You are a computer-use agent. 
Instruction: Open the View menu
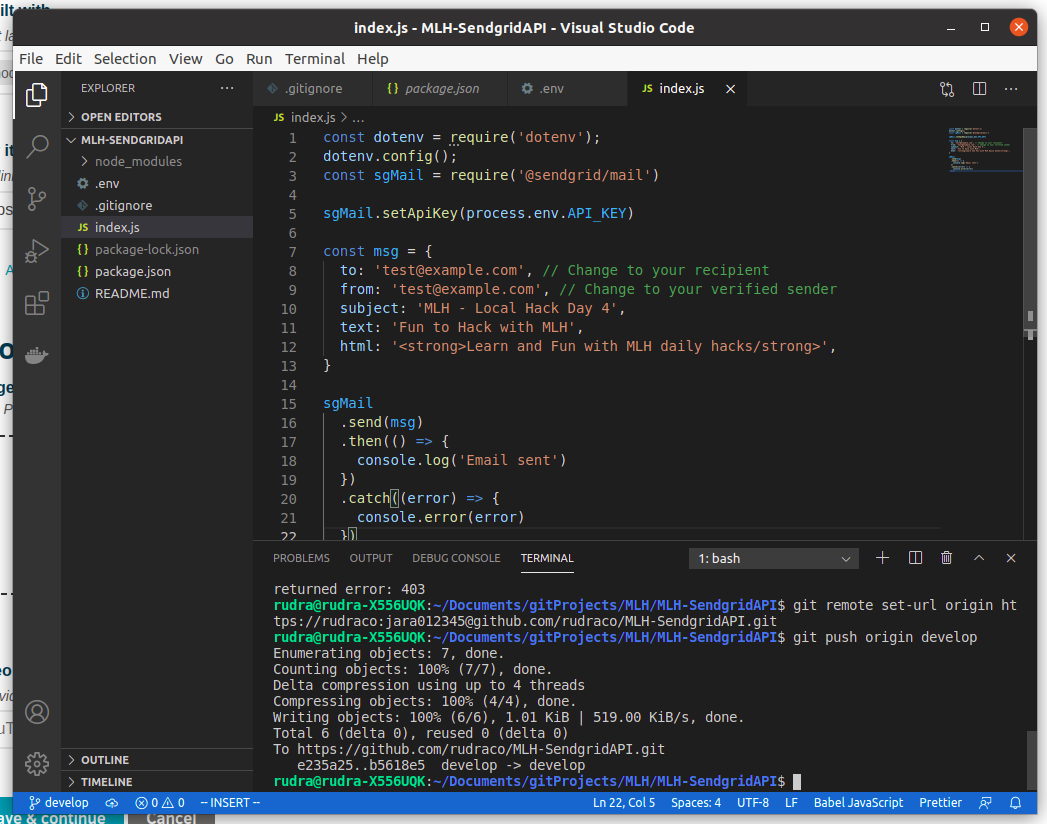point(186,59)
